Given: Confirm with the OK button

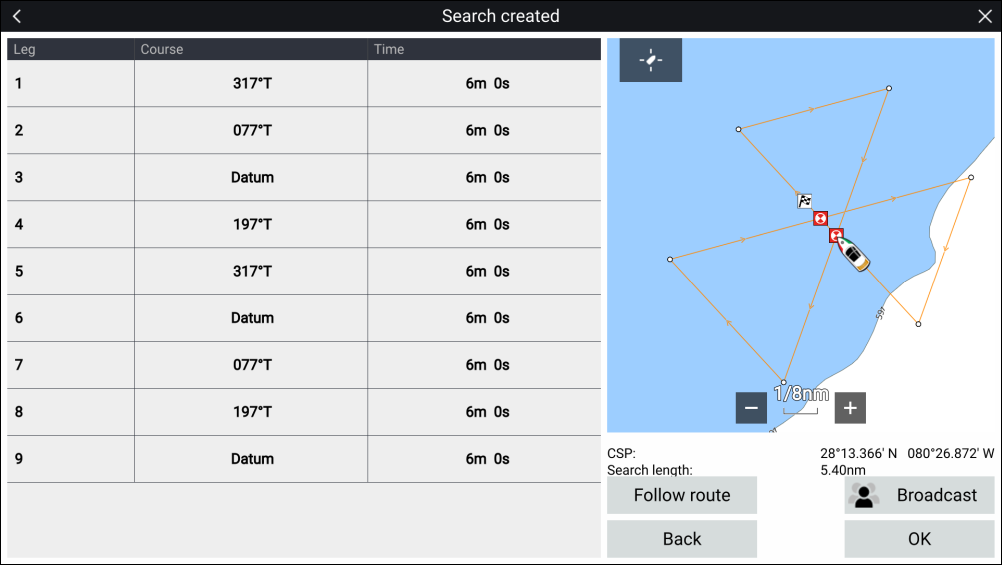Looking at the screenshot, I should [x=919, y=539].
